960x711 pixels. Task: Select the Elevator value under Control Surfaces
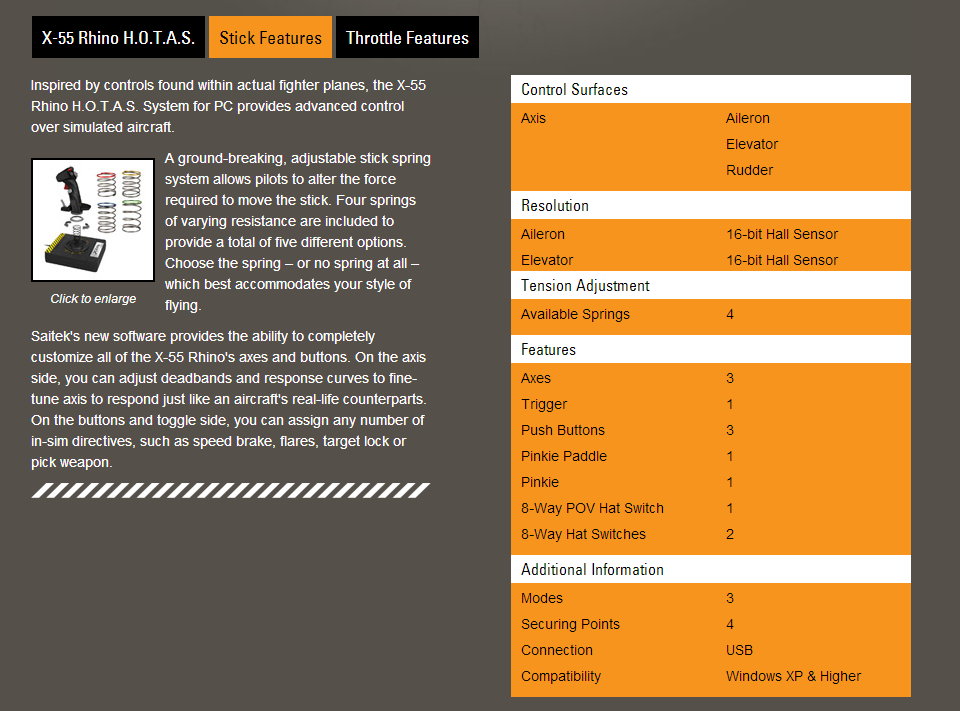coord(752,144)
